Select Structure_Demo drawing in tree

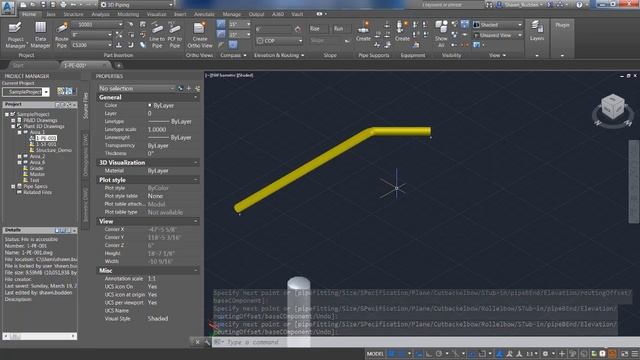tap(53, 150)
